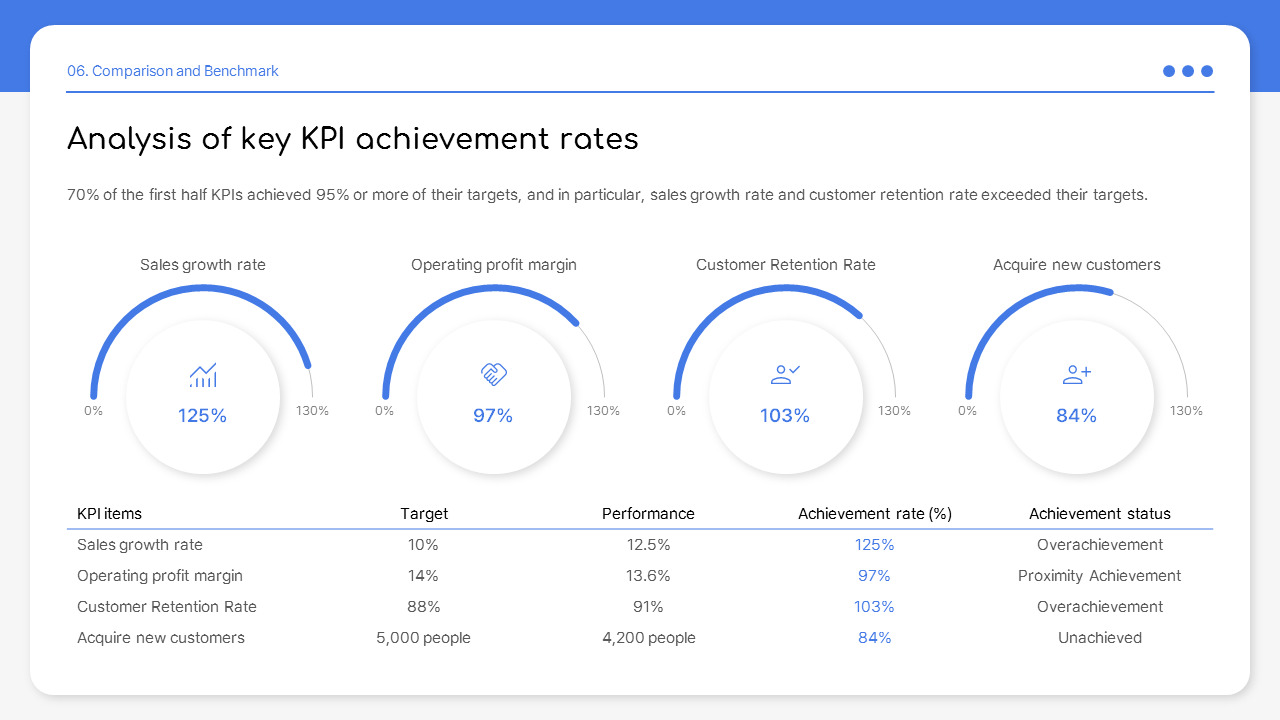Click the bar chart icon in Sales growth gauge
1280x720 pixels.
[x=202, y=374]
